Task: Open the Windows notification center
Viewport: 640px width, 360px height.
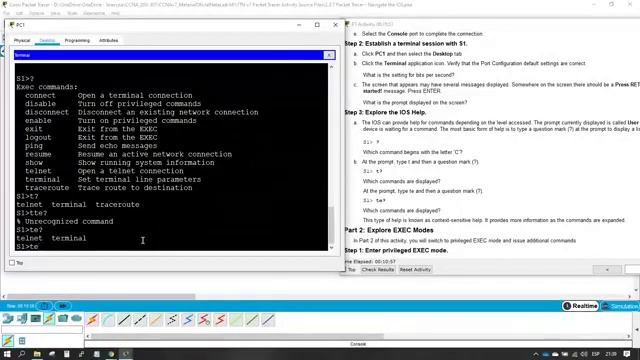Action: 627,354
